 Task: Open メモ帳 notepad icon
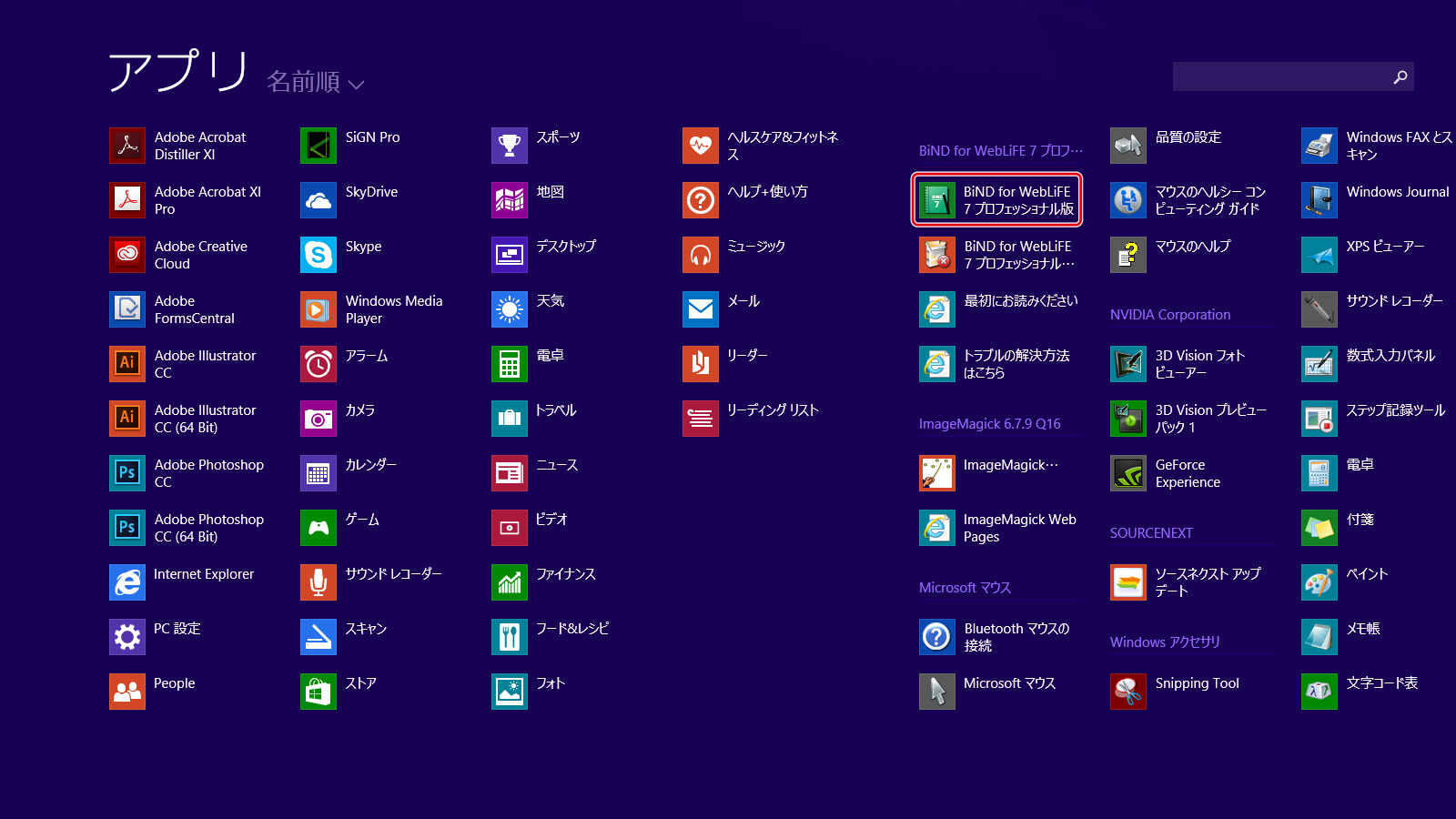click(1319, 637)
